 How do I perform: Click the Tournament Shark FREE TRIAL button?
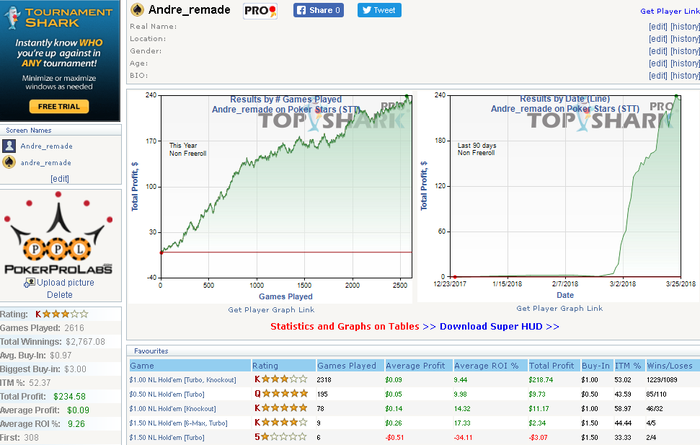click(x=59, y=107)
